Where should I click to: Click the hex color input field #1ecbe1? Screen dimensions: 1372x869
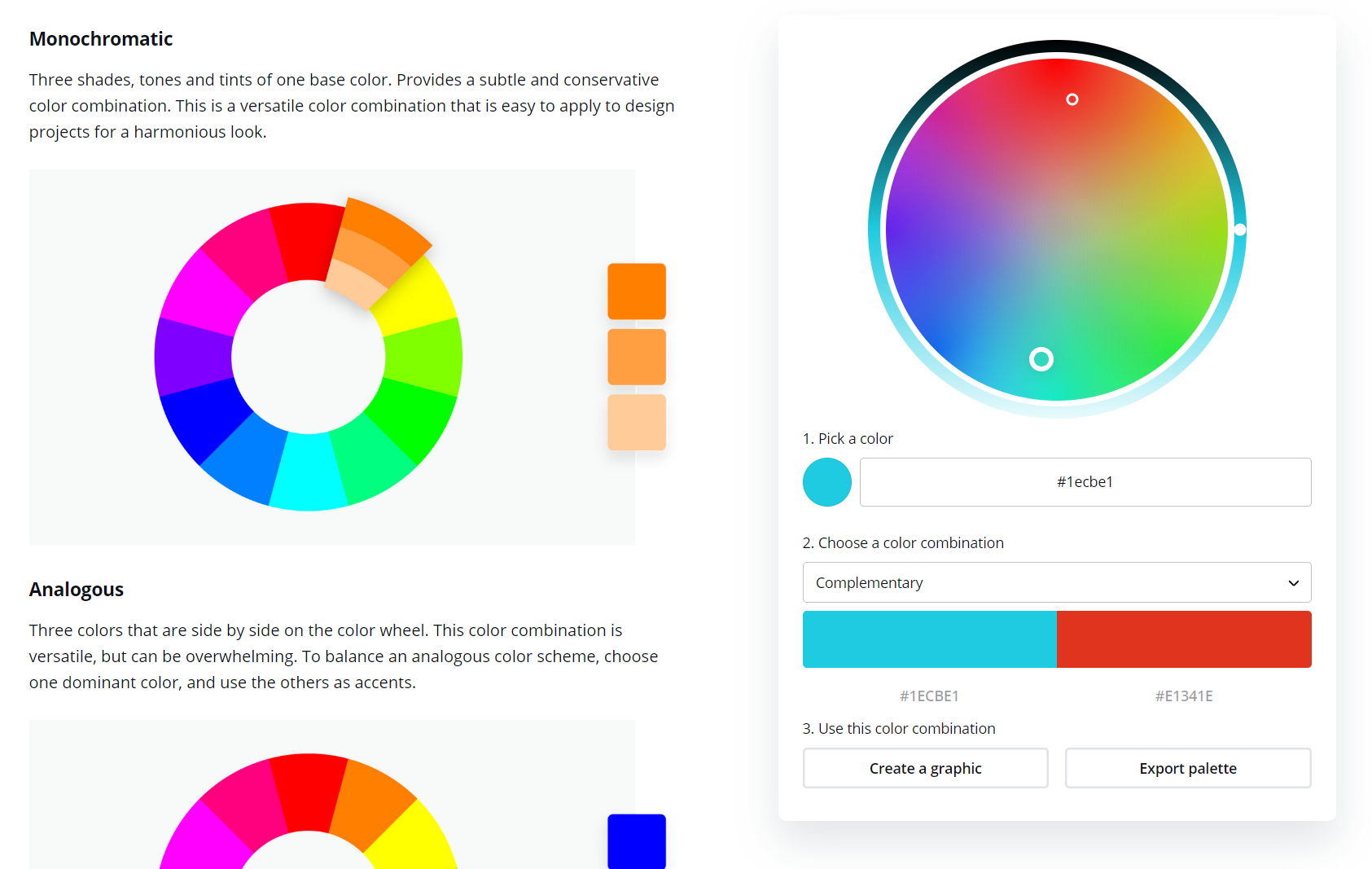point(1085,482)
